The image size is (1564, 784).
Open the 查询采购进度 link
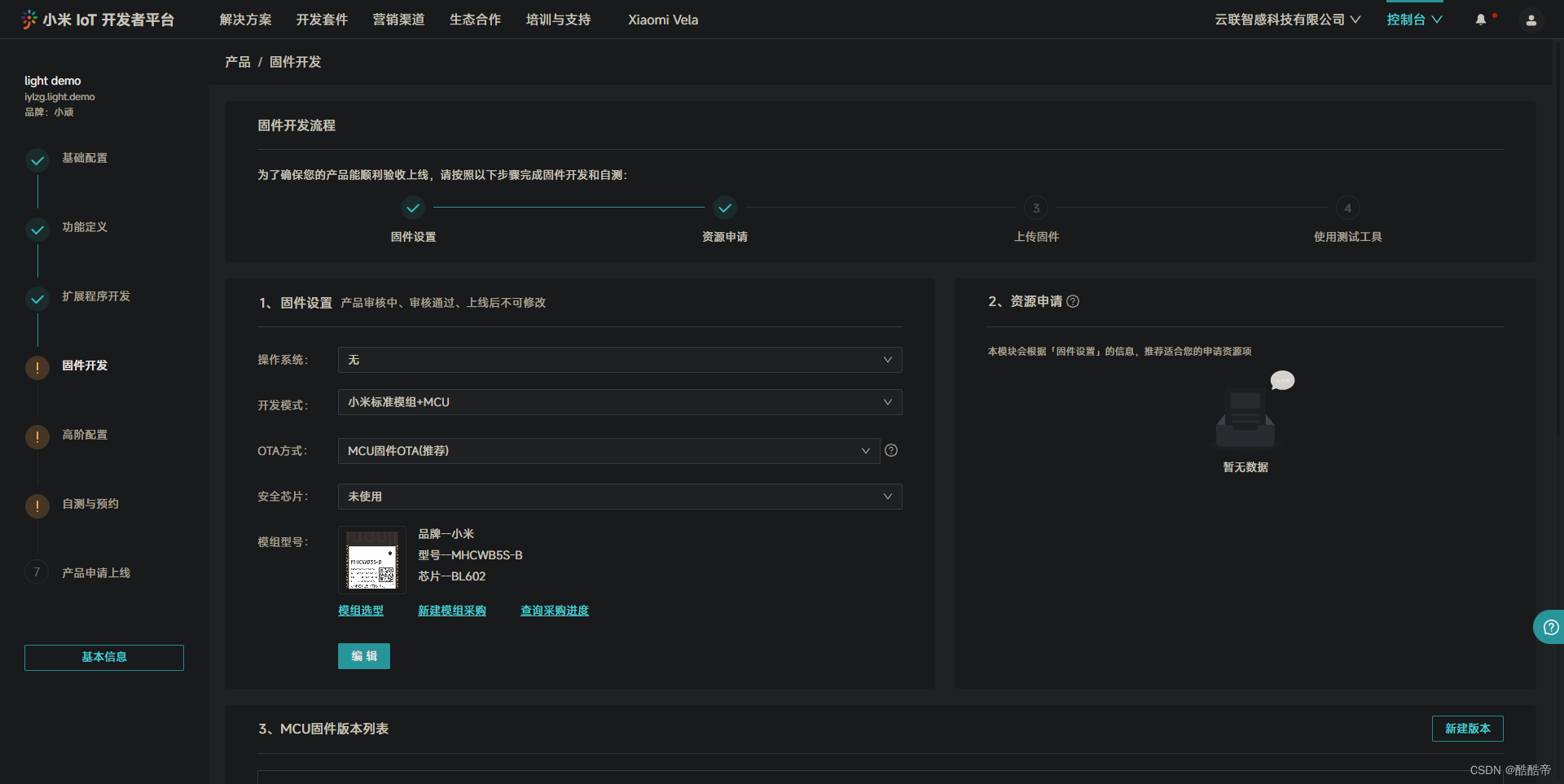555,611
